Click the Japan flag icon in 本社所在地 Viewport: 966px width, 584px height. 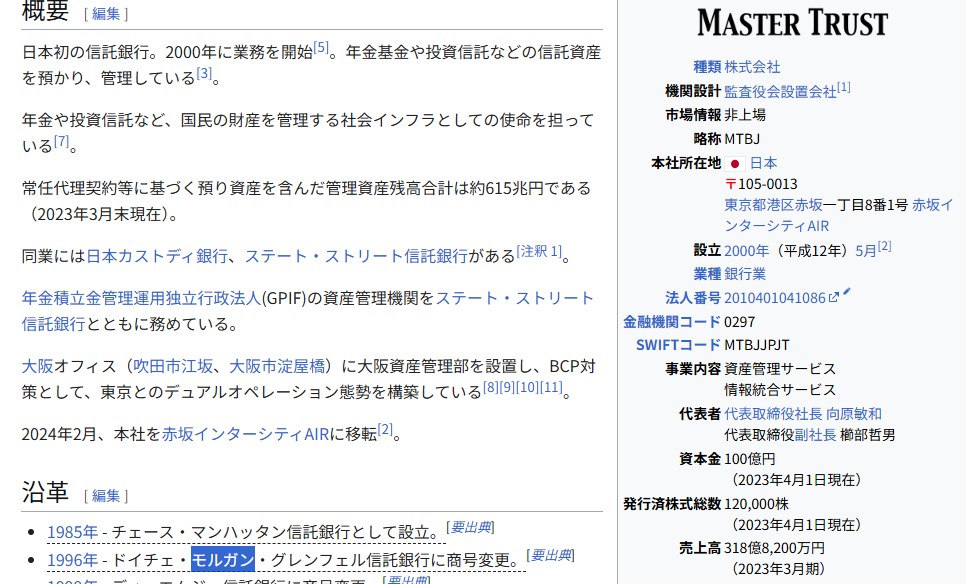[x=734, y=164]
